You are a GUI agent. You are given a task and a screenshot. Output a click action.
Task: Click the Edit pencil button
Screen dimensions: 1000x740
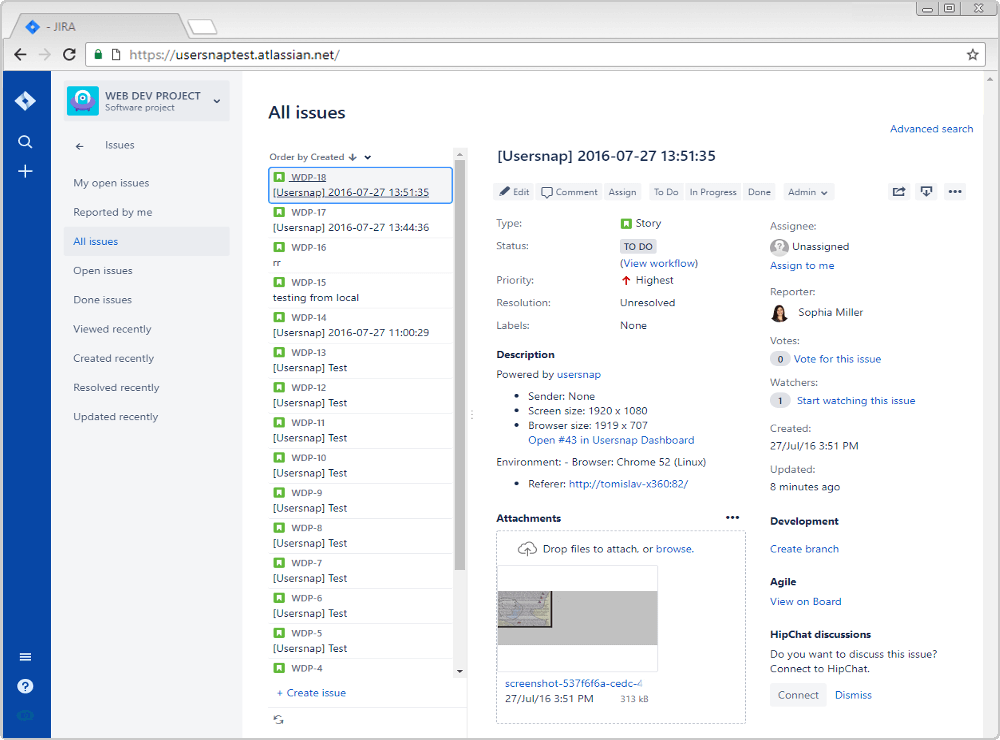pos(514,192)
